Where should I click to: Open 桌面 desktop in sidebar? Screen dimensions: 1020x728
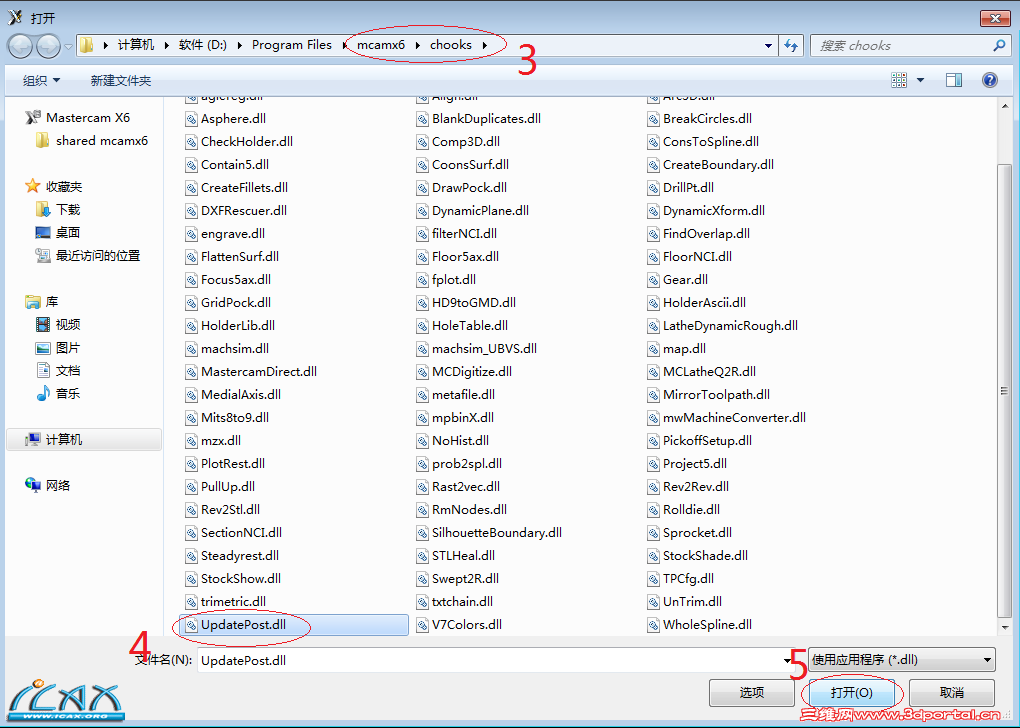[58, 232]
